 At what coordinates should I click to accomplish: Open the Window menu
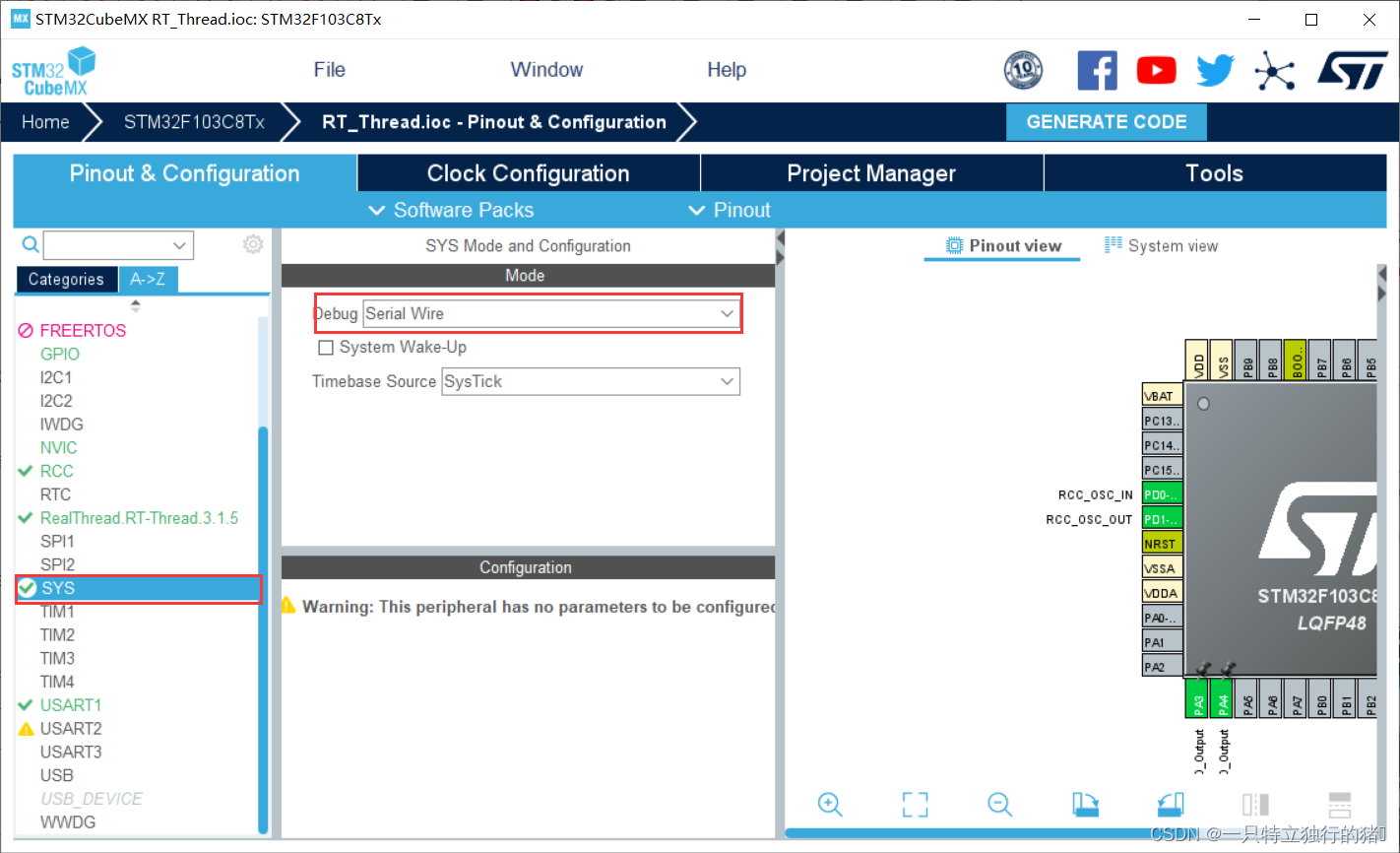pos(546,70)
